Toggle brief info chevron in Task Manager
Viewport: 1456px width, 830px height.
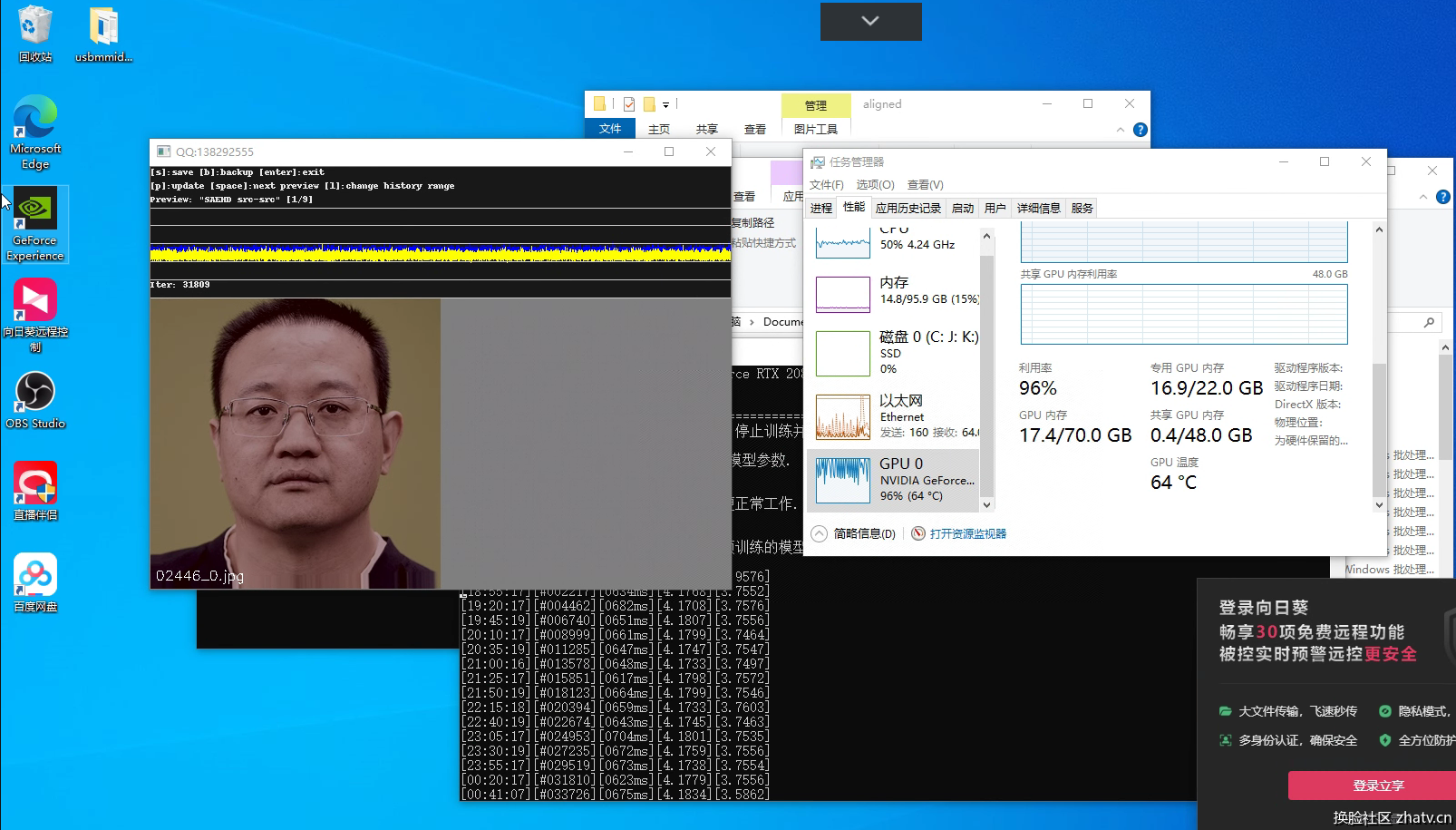pos(819,533)
